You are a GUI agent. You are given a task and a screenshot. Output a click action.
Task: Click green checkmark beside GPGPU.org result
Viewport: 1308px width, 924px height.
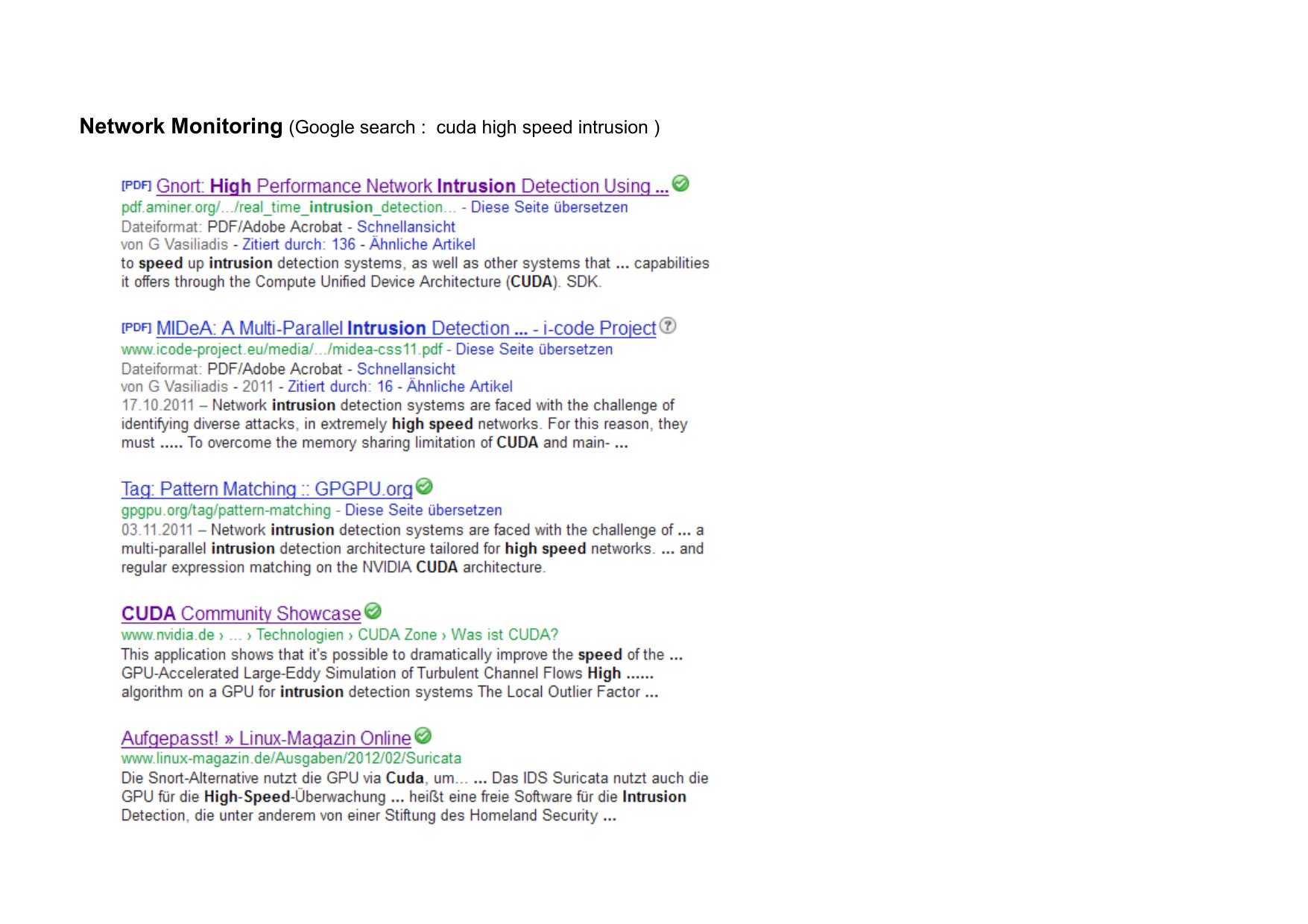click(x=424, y=487)
